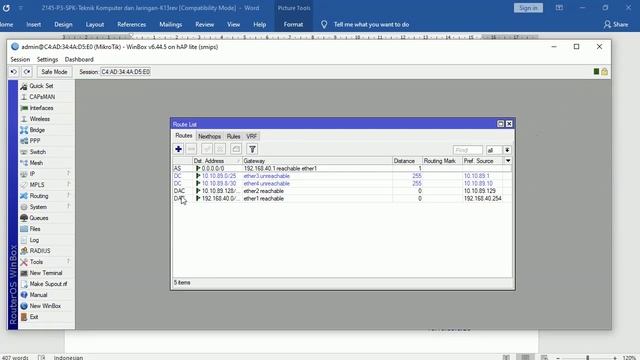Screen dimensions: 640x360
Task: Click Tell me what you want to do
Action: tap(371, 24)
